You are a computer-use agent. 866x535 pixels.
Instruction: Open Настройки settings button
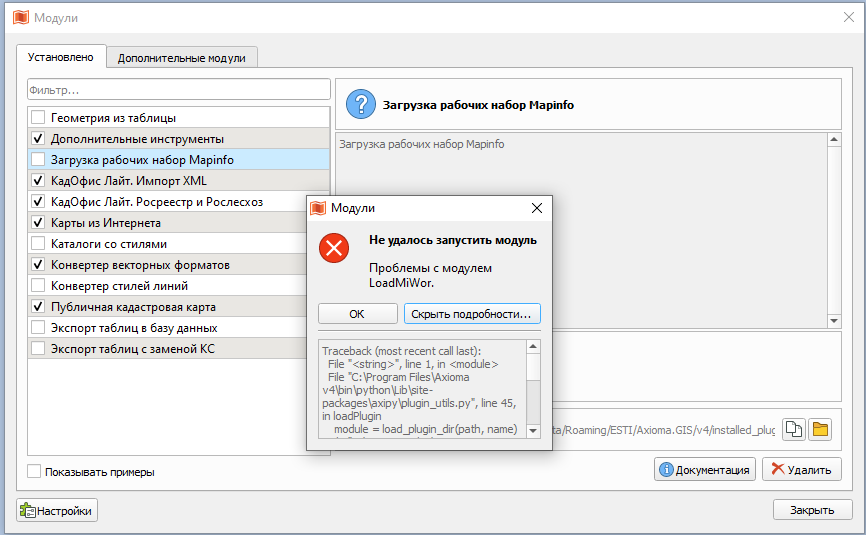[x=57, y=510]
